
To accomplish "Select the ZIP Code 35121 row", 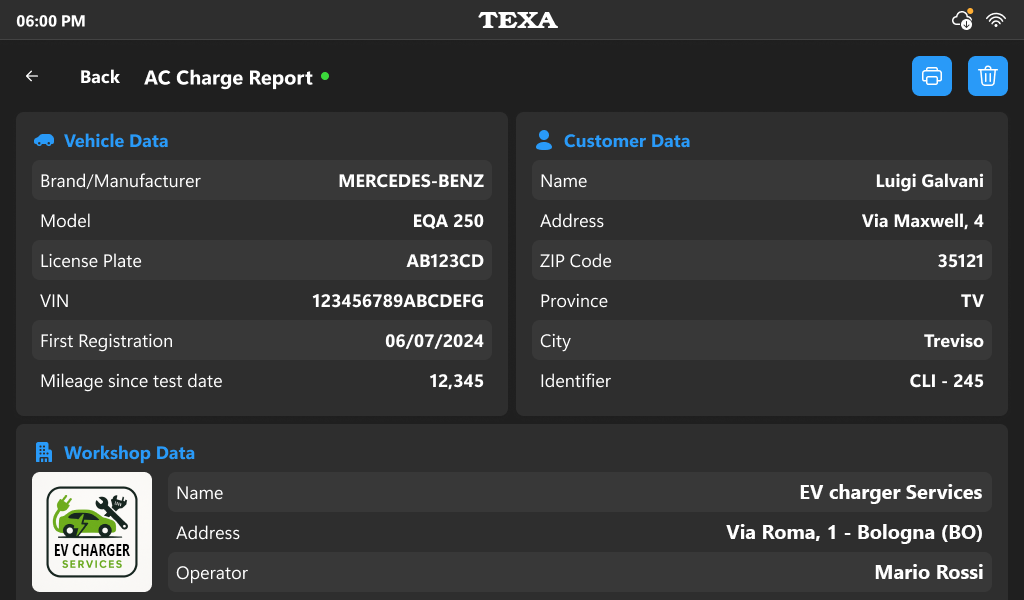I will [762, 261].
